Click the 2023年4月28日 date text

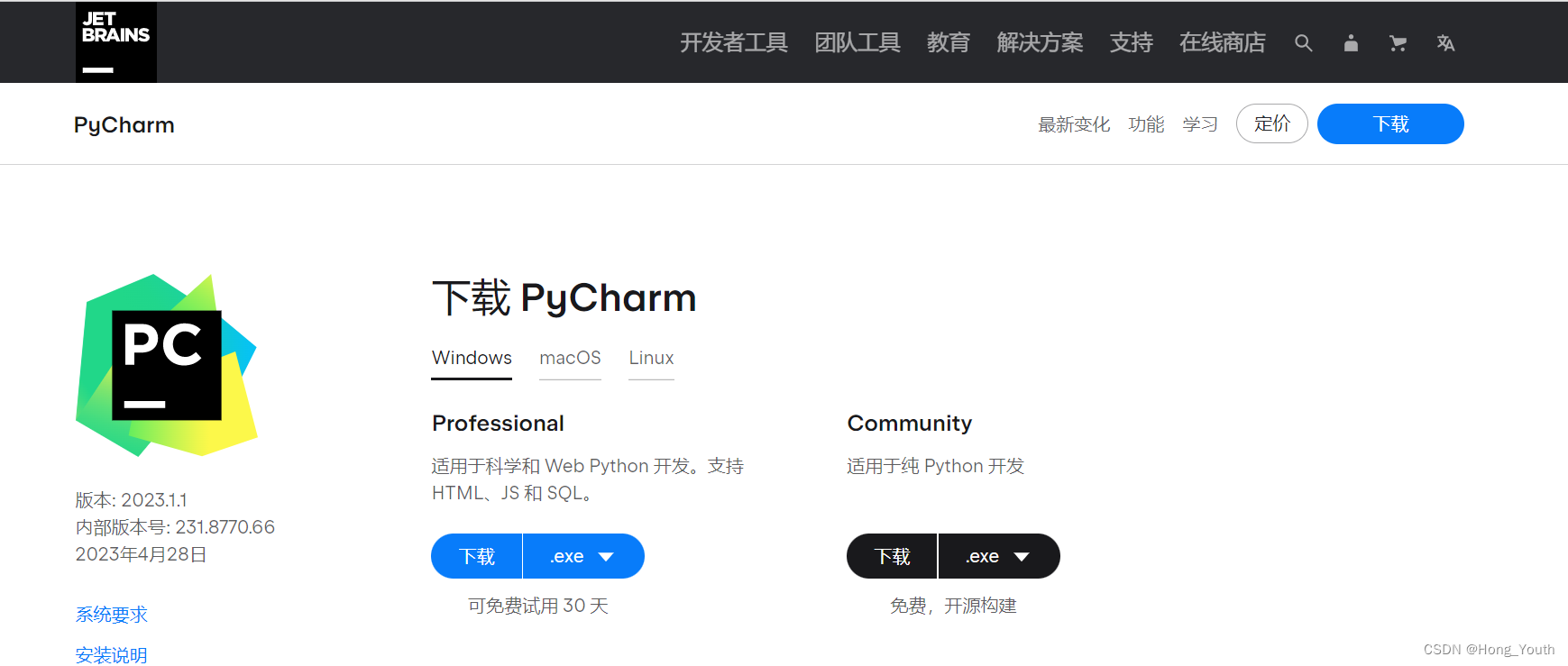click(x=142, y=554)
